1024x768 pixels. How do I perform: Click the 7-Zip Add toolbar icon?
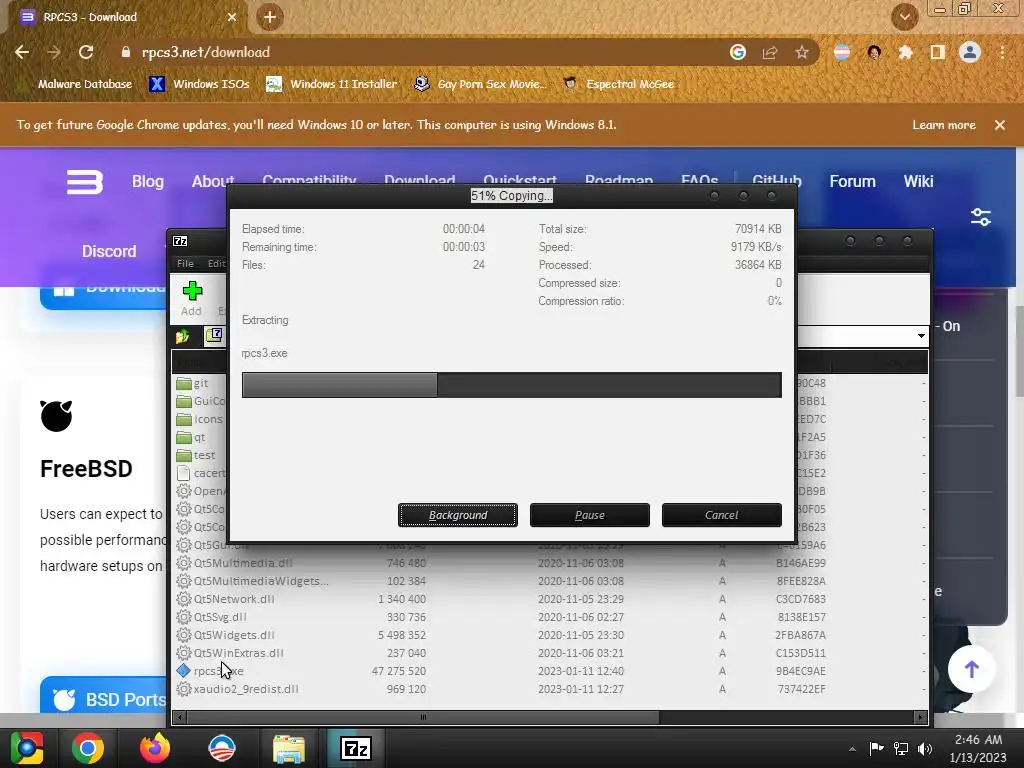point(192,298)
